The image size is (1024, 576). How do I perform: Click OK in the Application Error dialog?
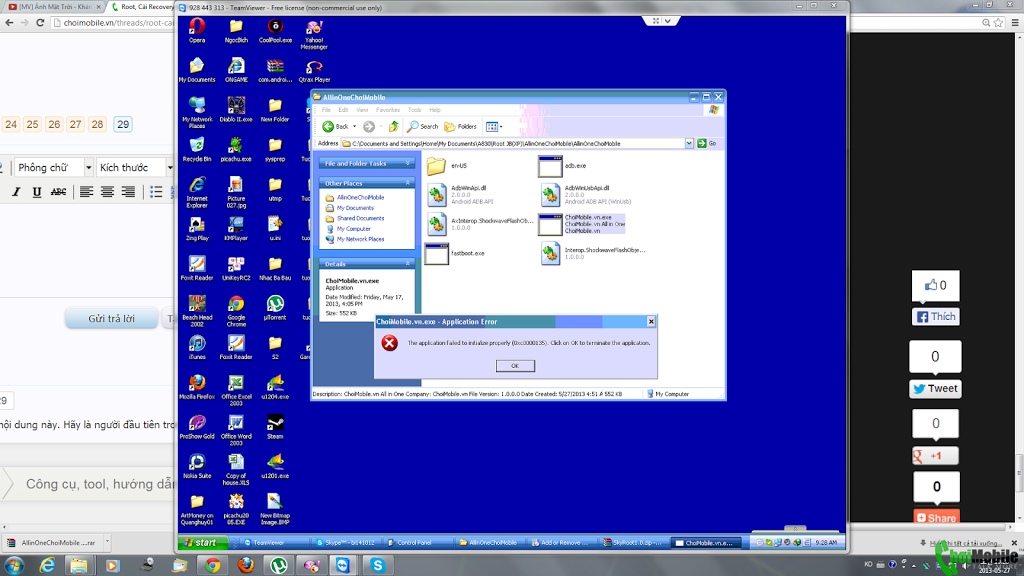515,366
